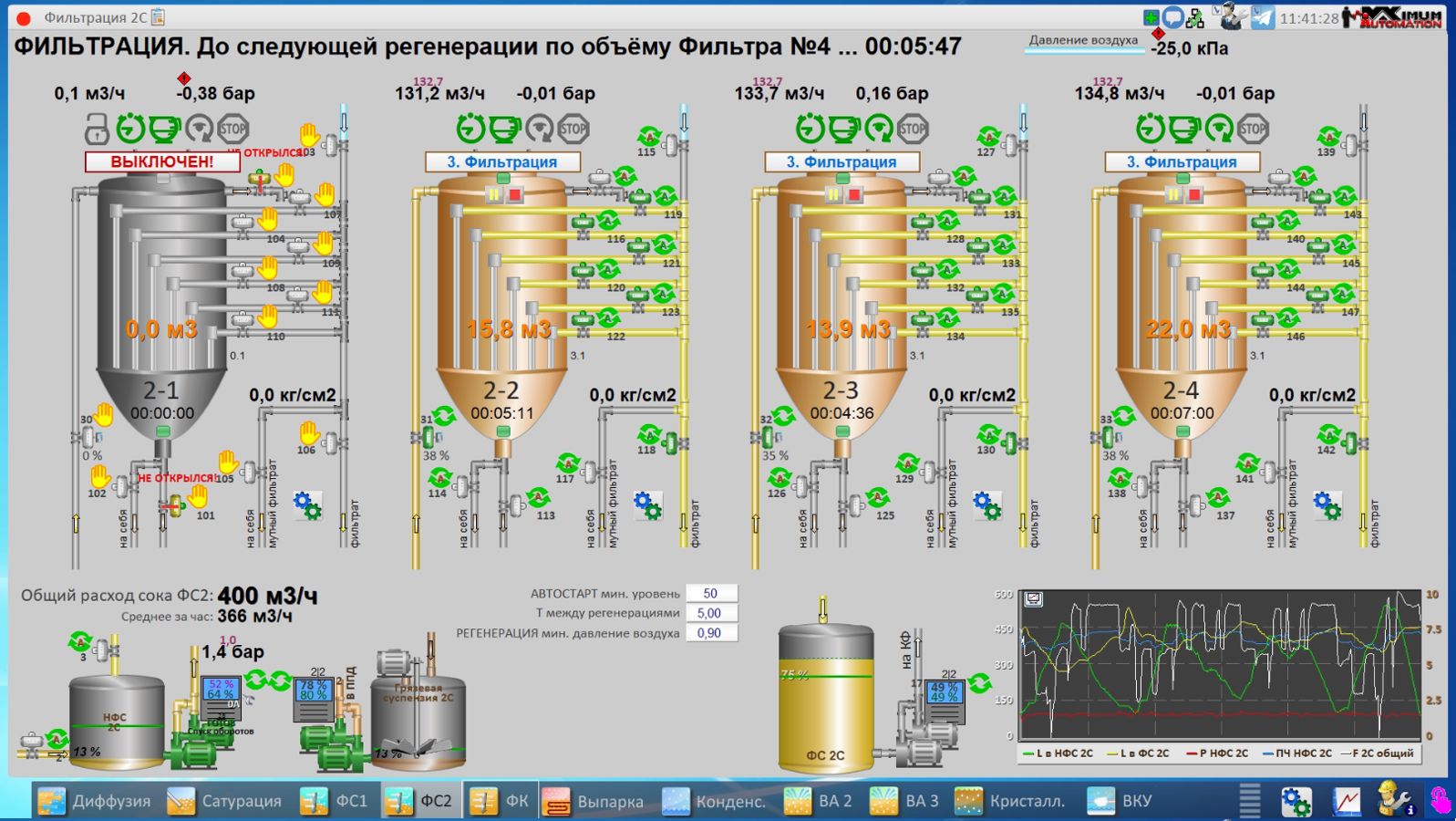This screenshot has height=821, width=1456.
Task: Pause filter 2-2 with yellow pause button
Action: coord(494,194)
